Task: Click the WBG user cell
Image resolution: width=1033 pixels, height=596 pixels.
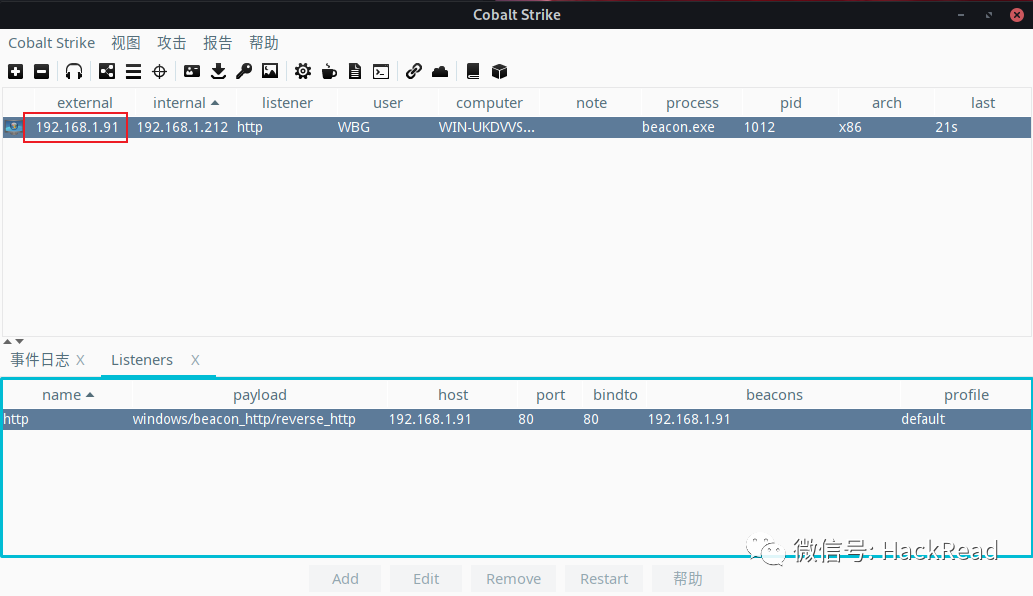Action: pos(354,127)
